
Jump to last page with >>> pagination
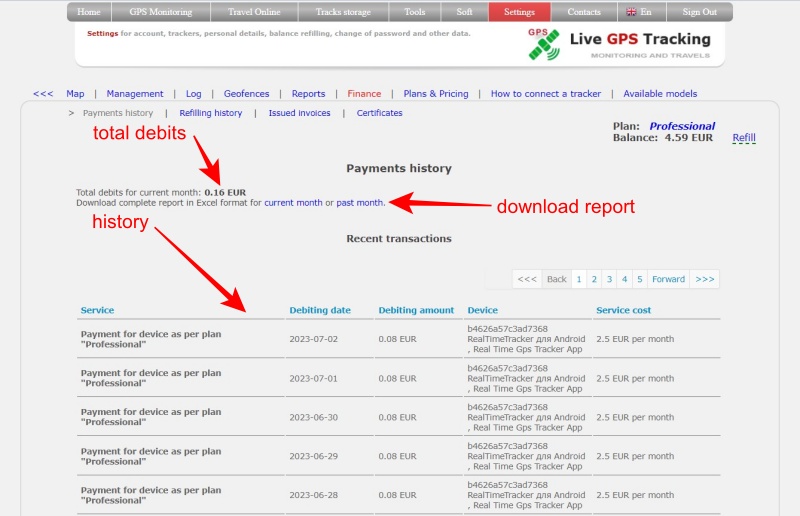coord(704,279)
